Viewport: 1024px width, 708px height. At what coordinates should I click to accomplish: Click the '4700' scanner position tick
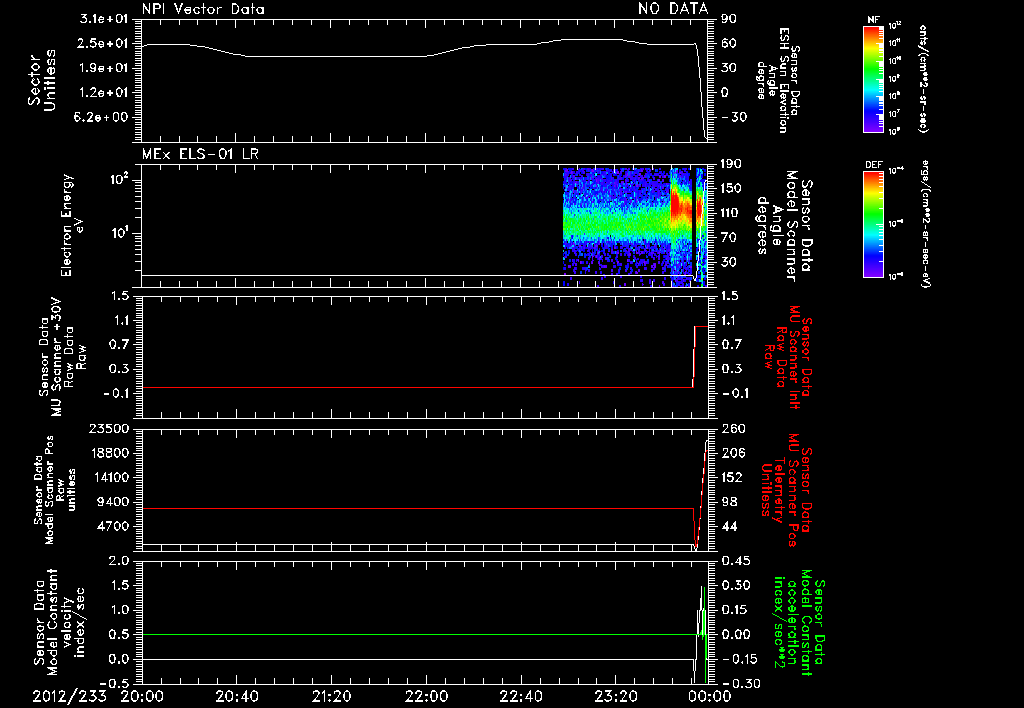114,526
